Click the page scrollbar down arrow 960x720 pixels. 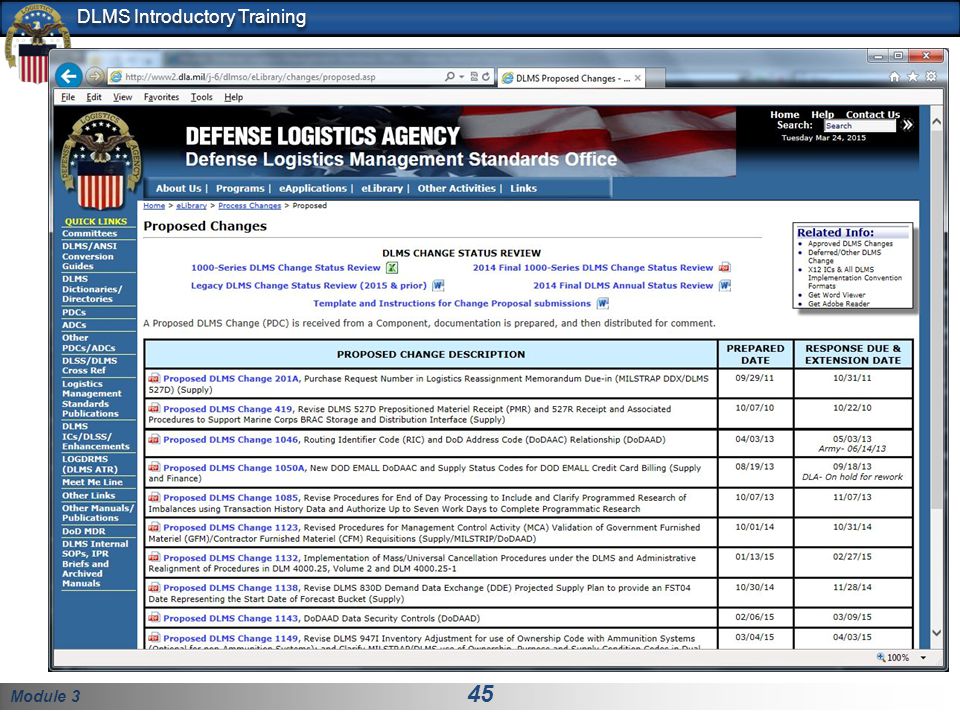pyautogui.click(x=936, y=633)
